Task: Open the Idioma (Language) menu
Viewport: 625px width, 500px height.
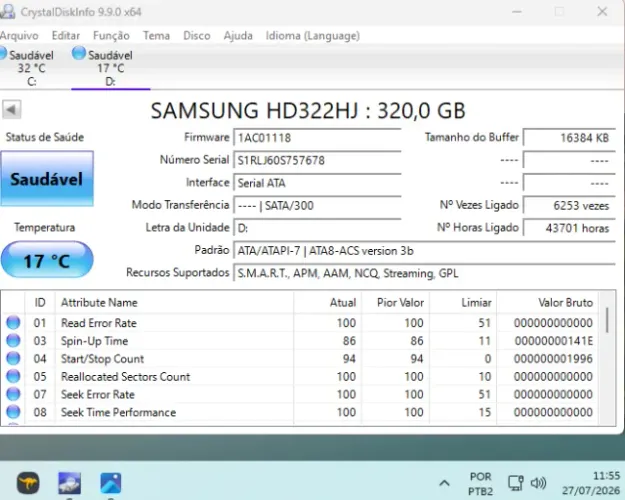Action: [x=313, y=36]
